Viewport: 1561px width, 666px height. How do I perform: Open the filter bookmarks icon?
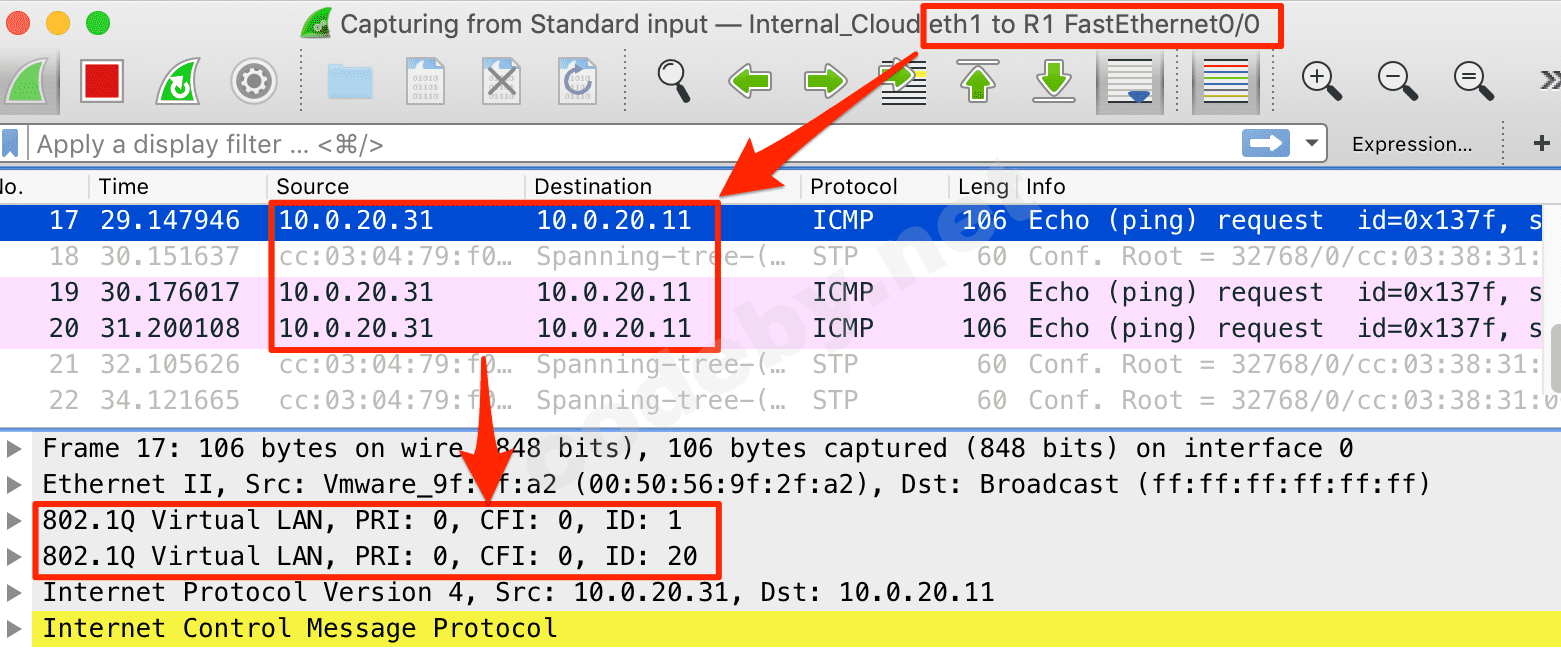(12, 143)
